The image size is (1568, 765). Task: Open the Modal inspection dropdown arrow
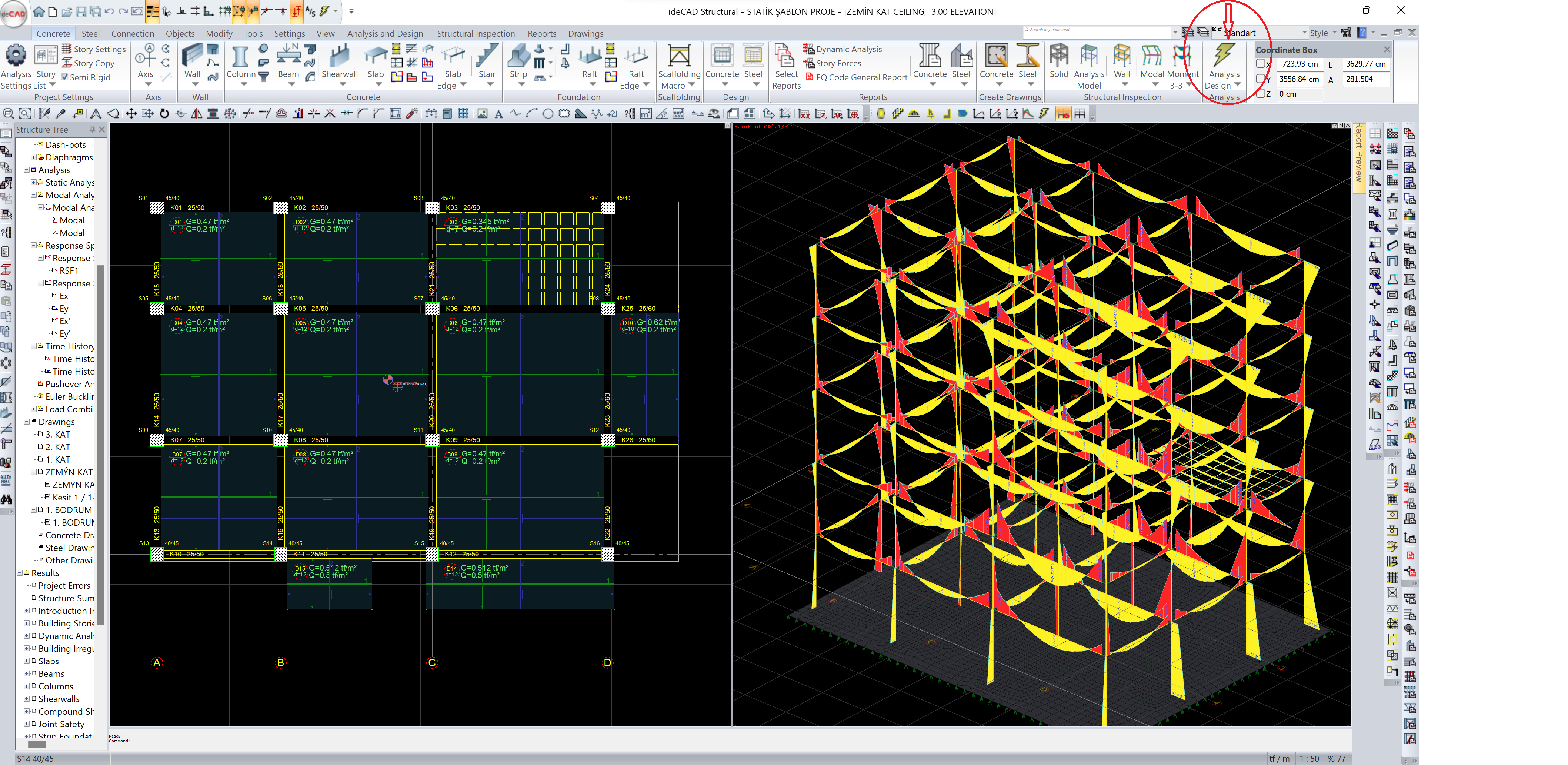(1155, 84)
